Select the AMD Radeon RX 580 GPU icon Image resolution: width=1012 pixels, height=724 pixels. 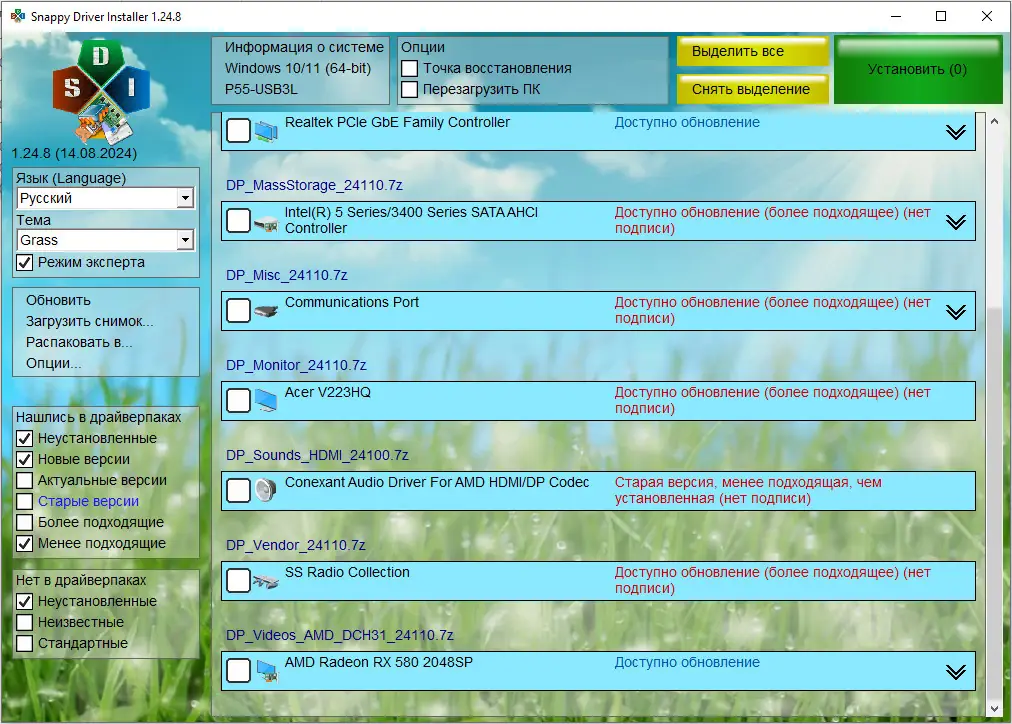click(x=266, y=670)
